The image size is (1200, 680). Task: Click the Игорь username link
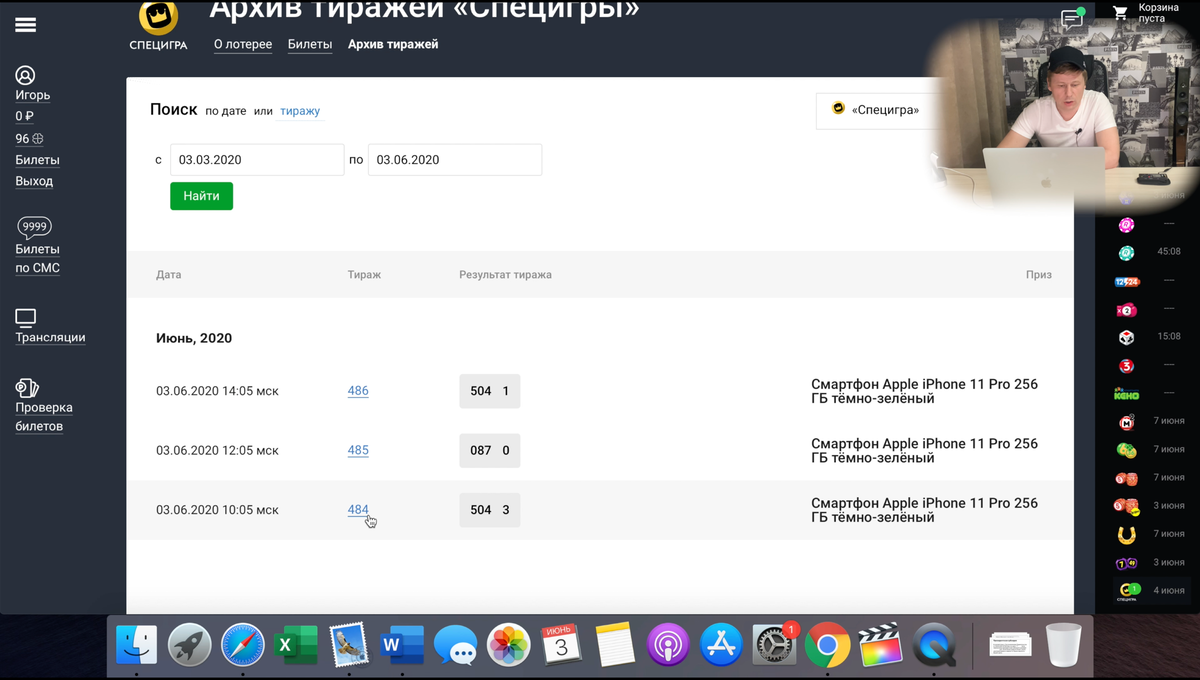coord(32,95)
